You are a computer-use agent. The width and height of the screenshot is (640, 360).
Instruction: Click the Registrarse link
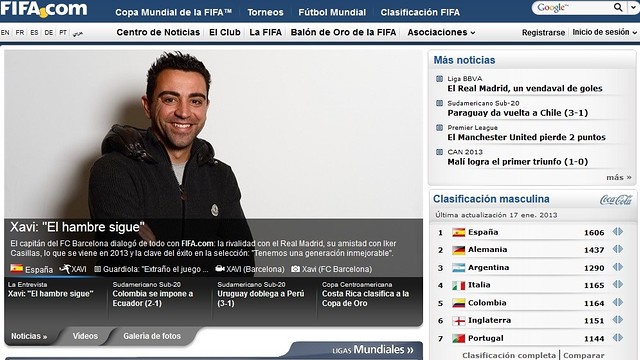click(x=543, y=33)
